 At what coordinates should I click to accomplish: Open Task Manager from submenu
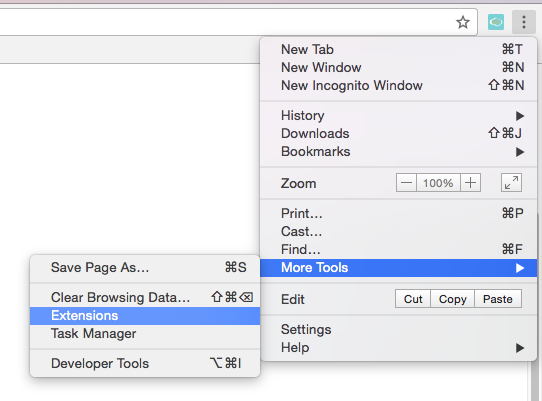pyautogui.click(x=145, y=334)
